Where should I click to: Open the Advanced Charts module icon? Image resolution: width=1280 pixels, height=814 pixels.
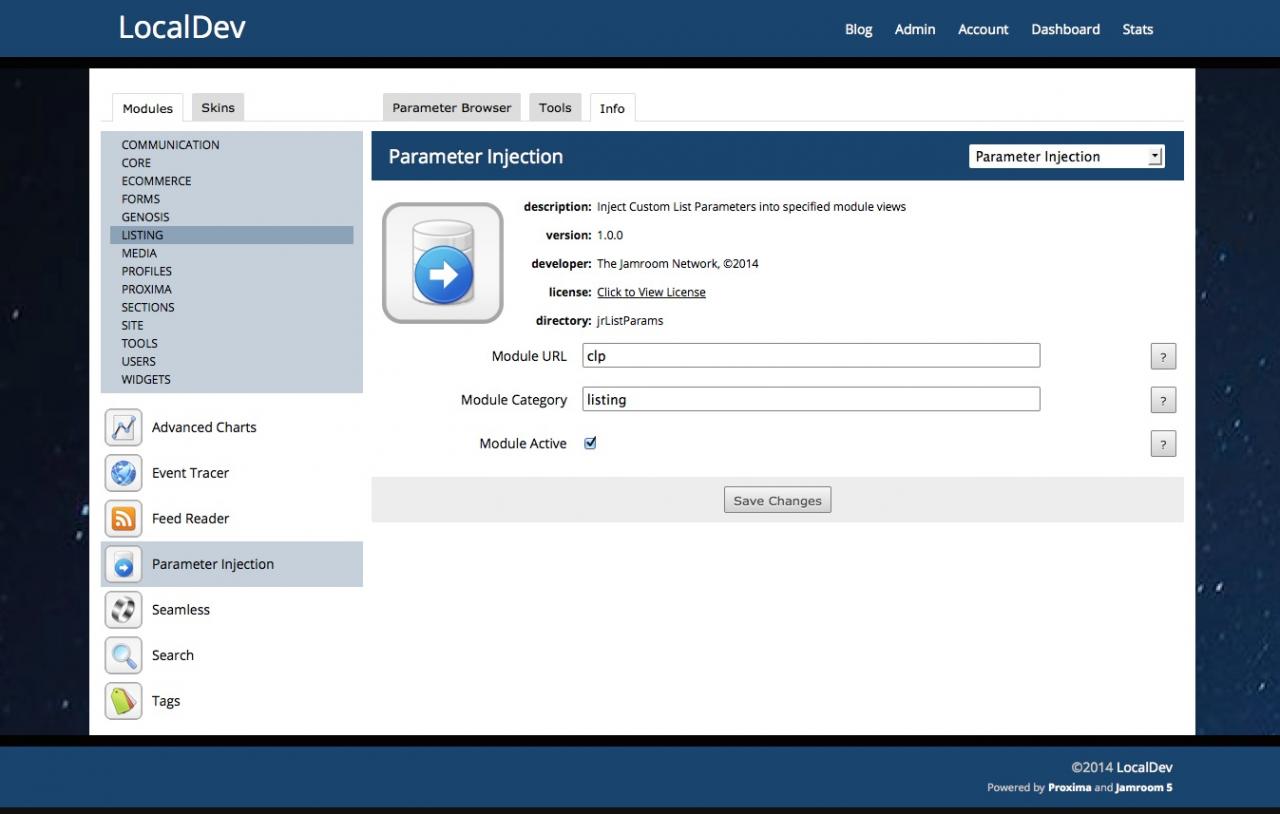click(x=123, y=428)
